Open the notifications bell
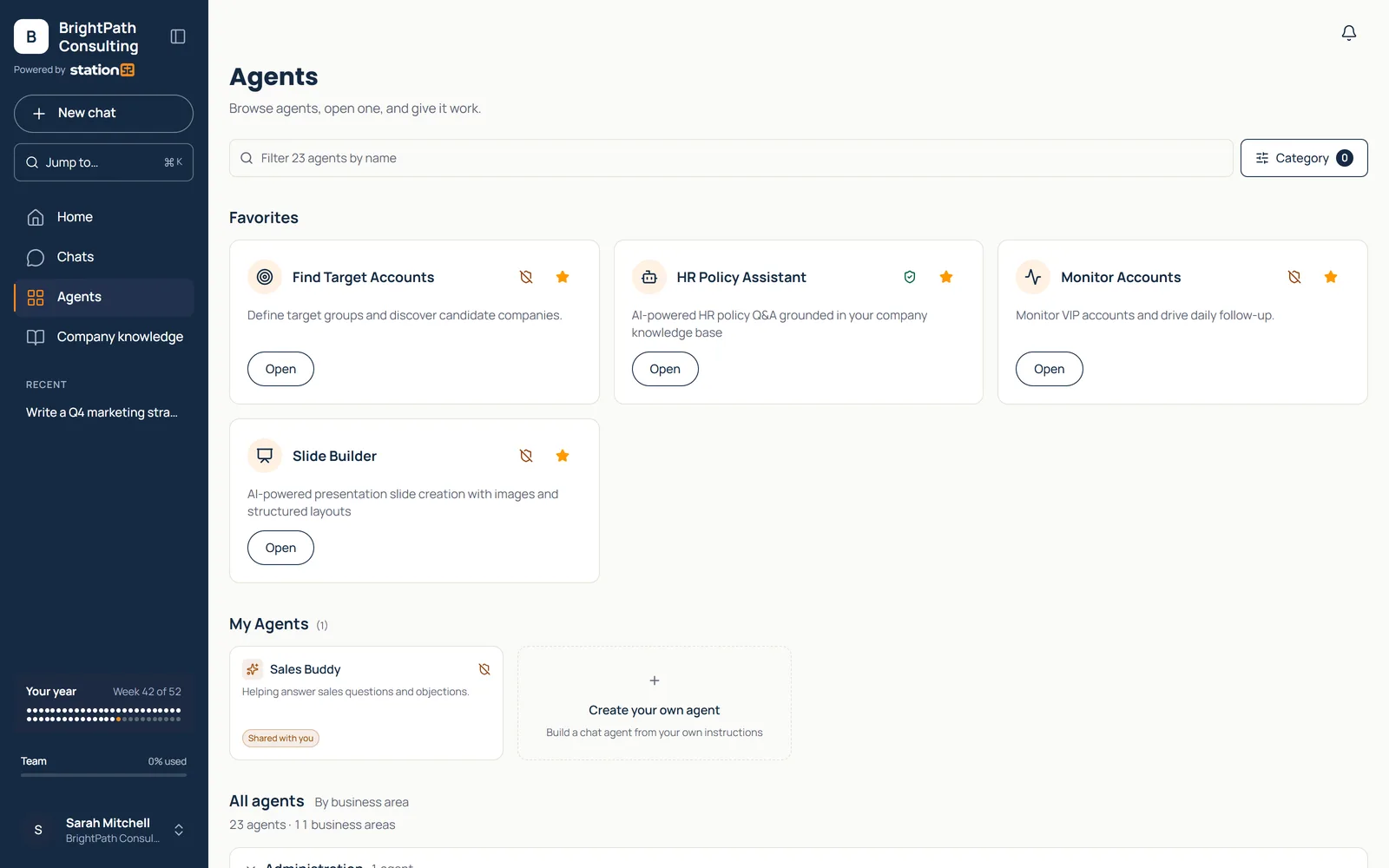The image size is (1389, 868). click(x=1349, y=33)
